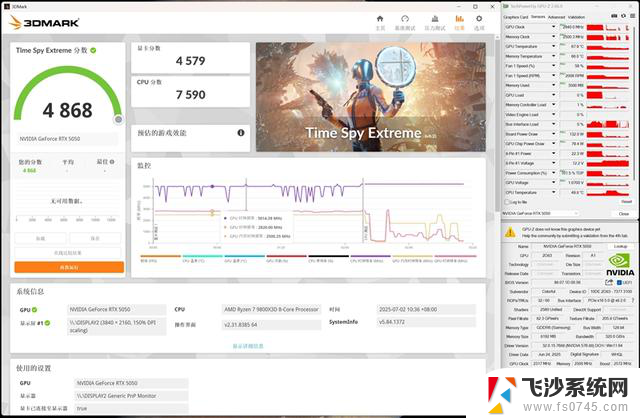Switch to the Validation tab in GPU-Z
Image resolution: width=640 pixels, height=418 pixels.
click(576, 17)
